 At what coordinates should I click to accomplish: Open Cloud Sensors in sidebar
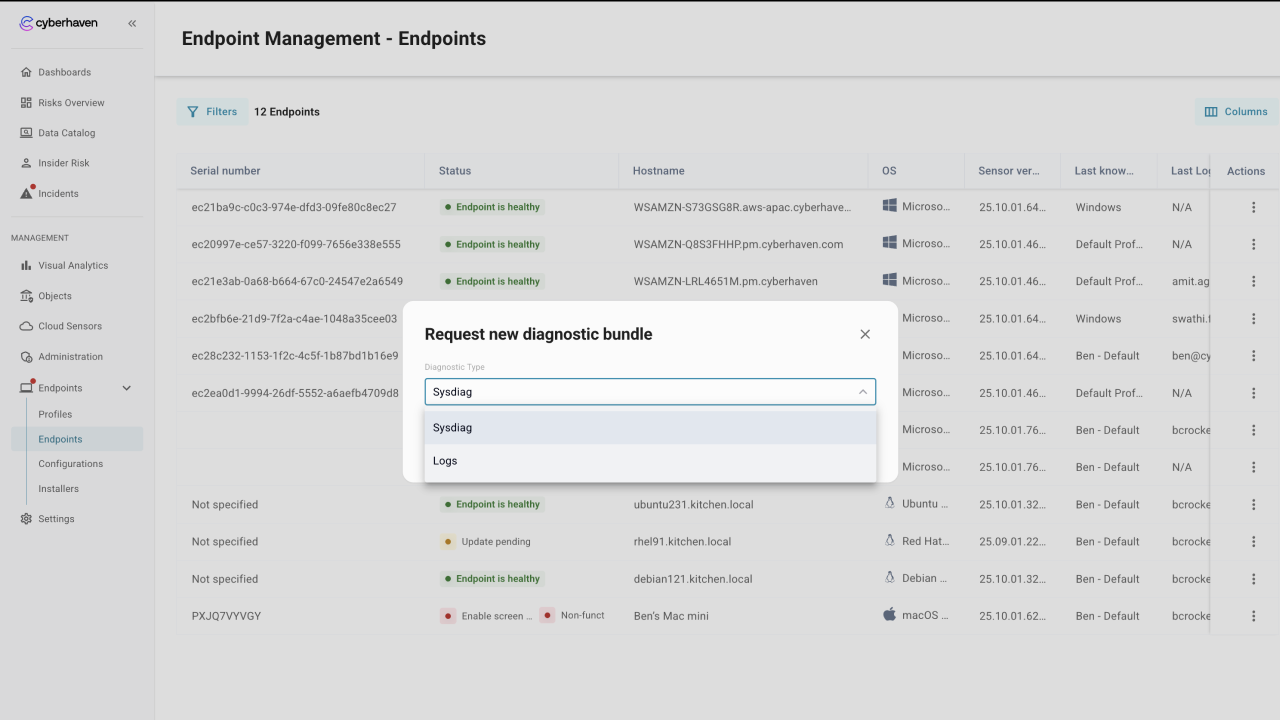point(70,326)
